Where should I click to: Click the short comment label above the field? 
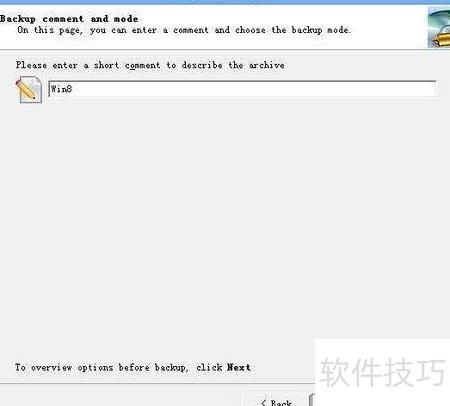(x=150, y=65)
